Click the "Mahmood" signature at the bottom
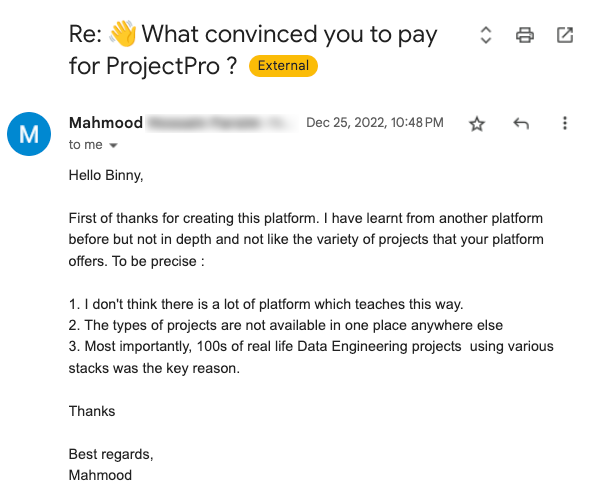Viewport: 591px width, 494px height. pyautogui.click(x=100, y=475)
